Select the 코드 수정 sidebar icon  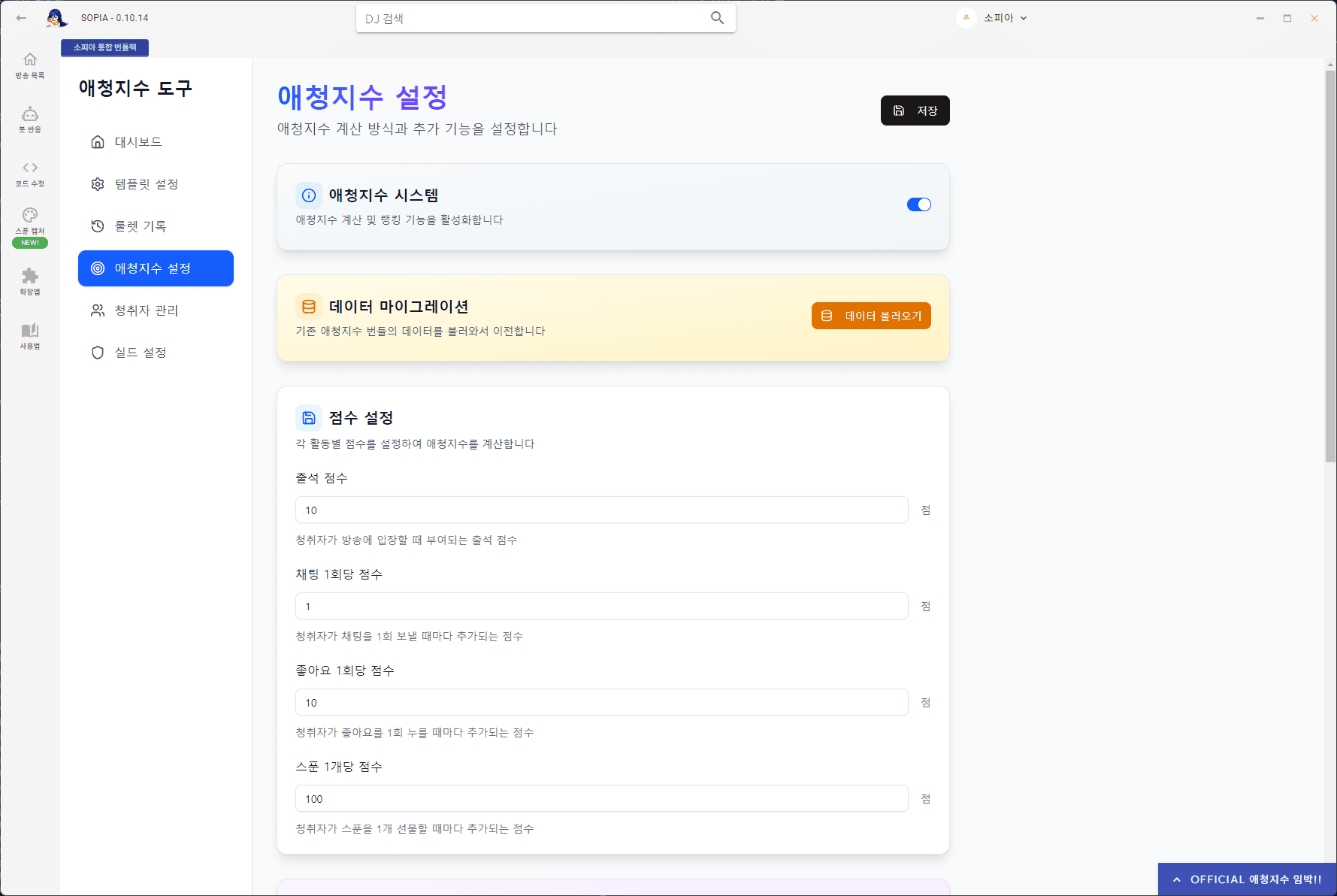click(29, 172)
